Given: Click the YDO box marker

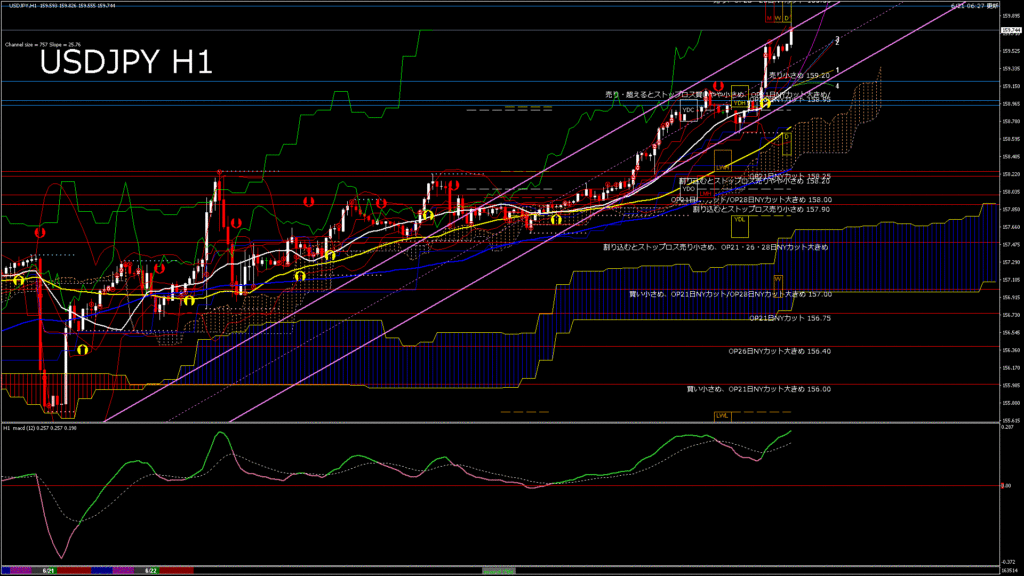Looking at the screenshot, I should (x=688, y=188).
